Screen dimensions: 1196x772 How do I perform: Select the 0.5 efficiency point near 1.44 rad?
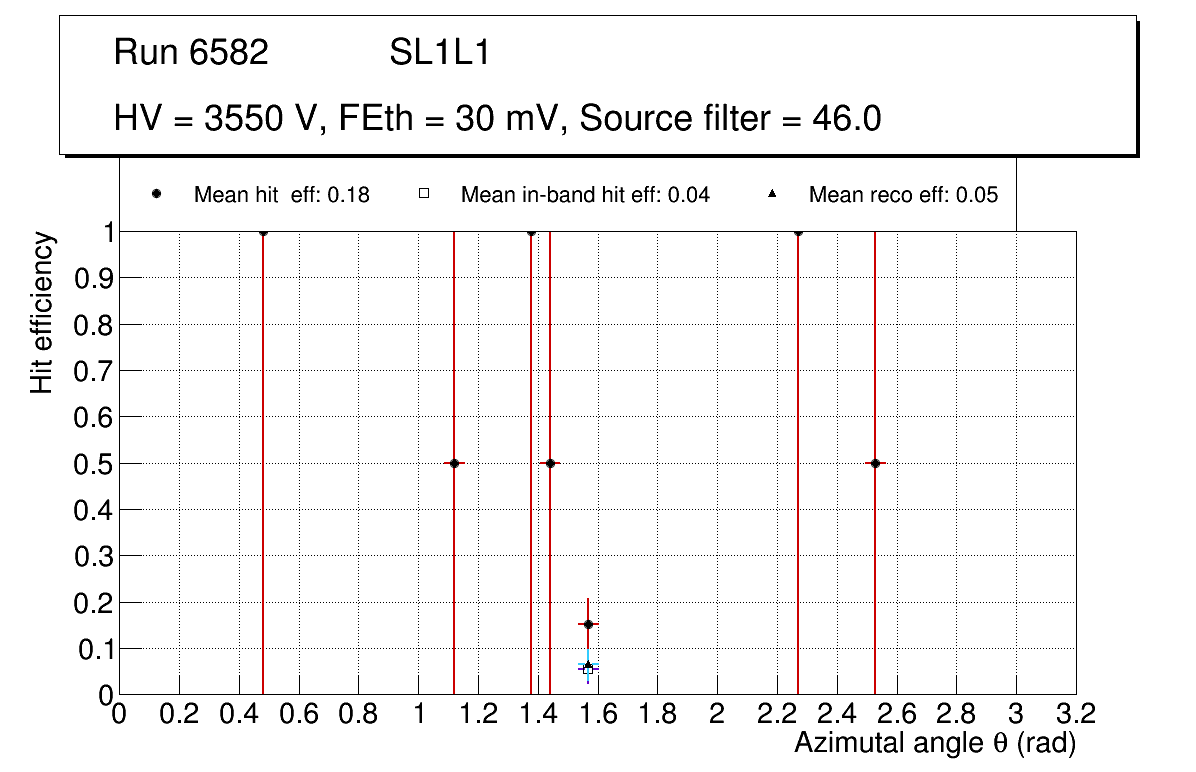[x=550, y=463]
